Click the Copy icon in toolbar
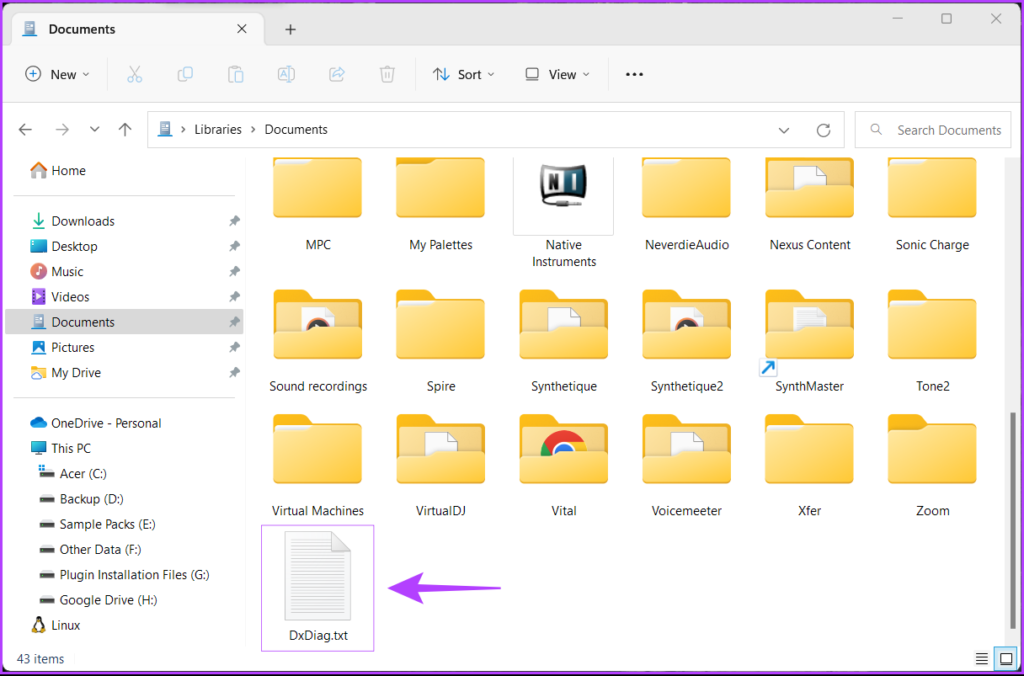The image size is (1024, 676). (185, 74)
